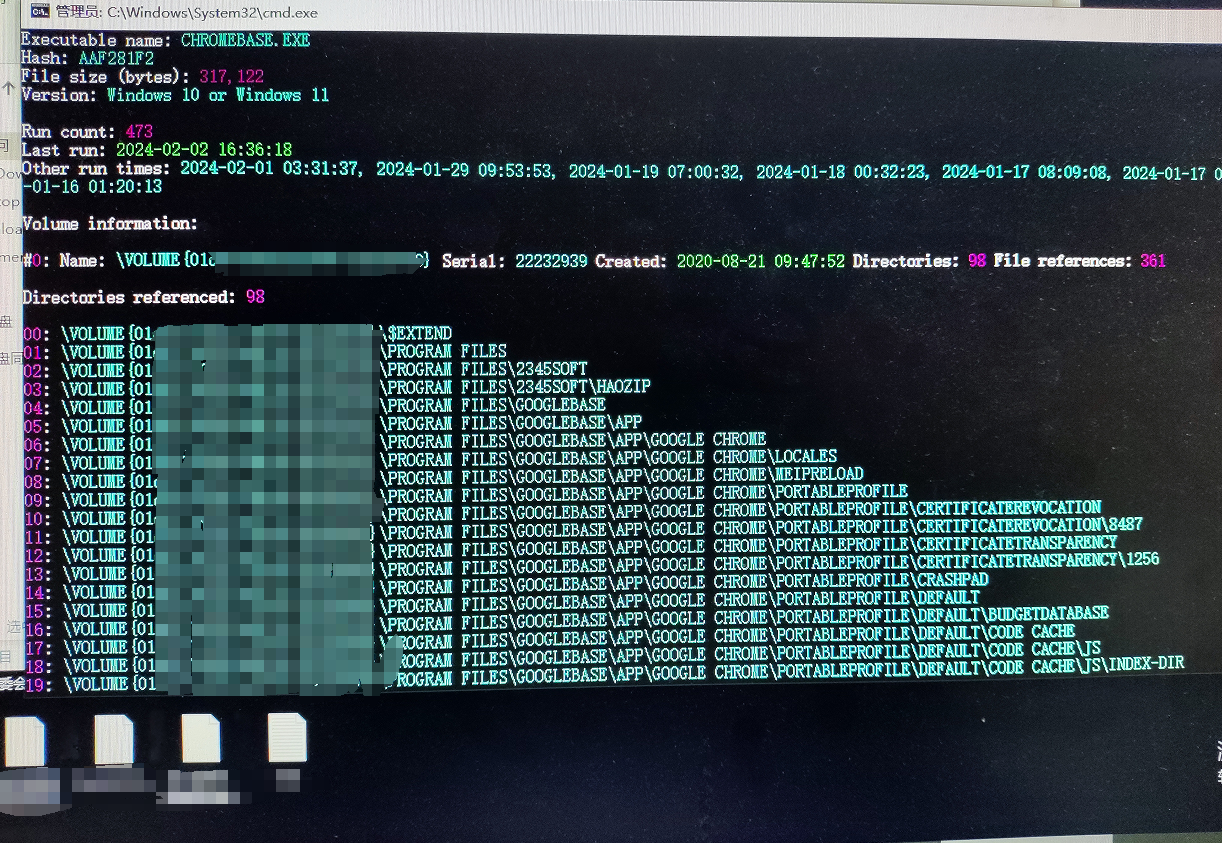The width and height of the screenshot is (1222, 843).
Task: Click the run time 2024-01-18 00:32:23
Action: (842, 172)
